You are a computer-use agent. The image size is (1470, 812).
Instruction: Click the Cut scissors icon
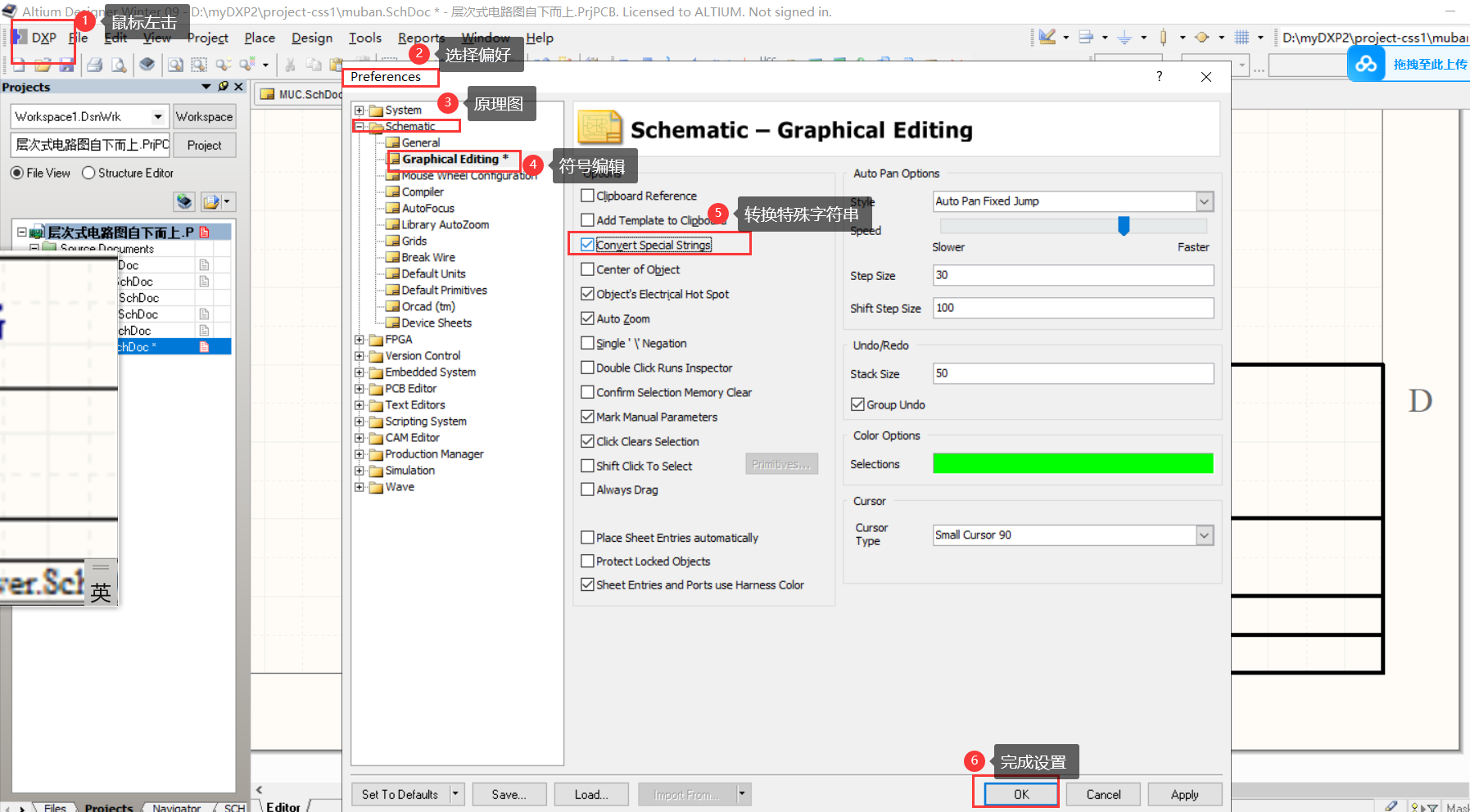tap(290, 64)
